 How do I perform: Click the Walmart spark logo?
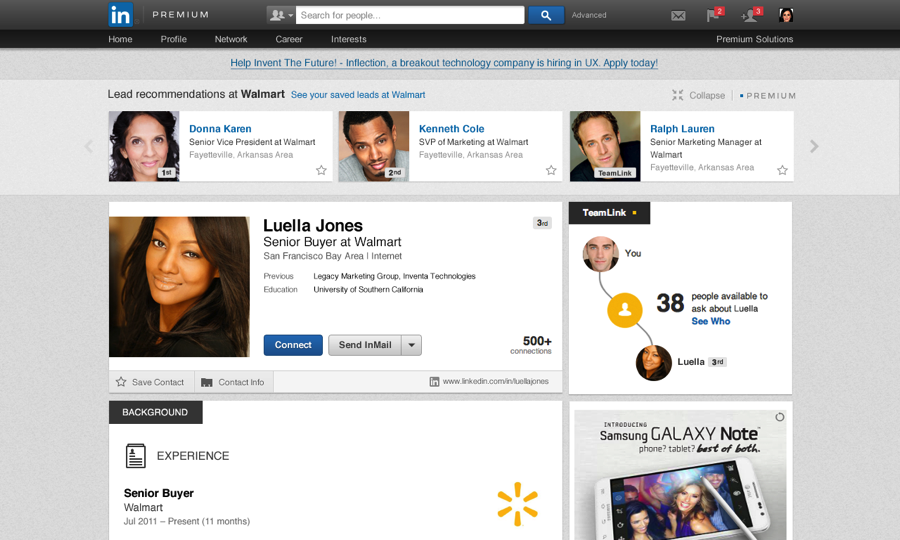pyautogui.click(x=517, y=504)
